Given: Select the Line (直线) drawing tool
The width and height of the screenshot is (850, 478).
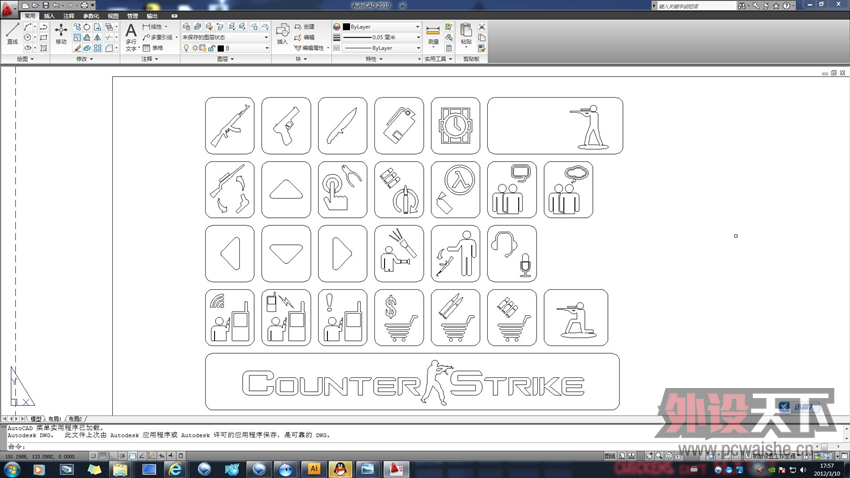Looking at the screenshot, I should [x=12, y=33].
